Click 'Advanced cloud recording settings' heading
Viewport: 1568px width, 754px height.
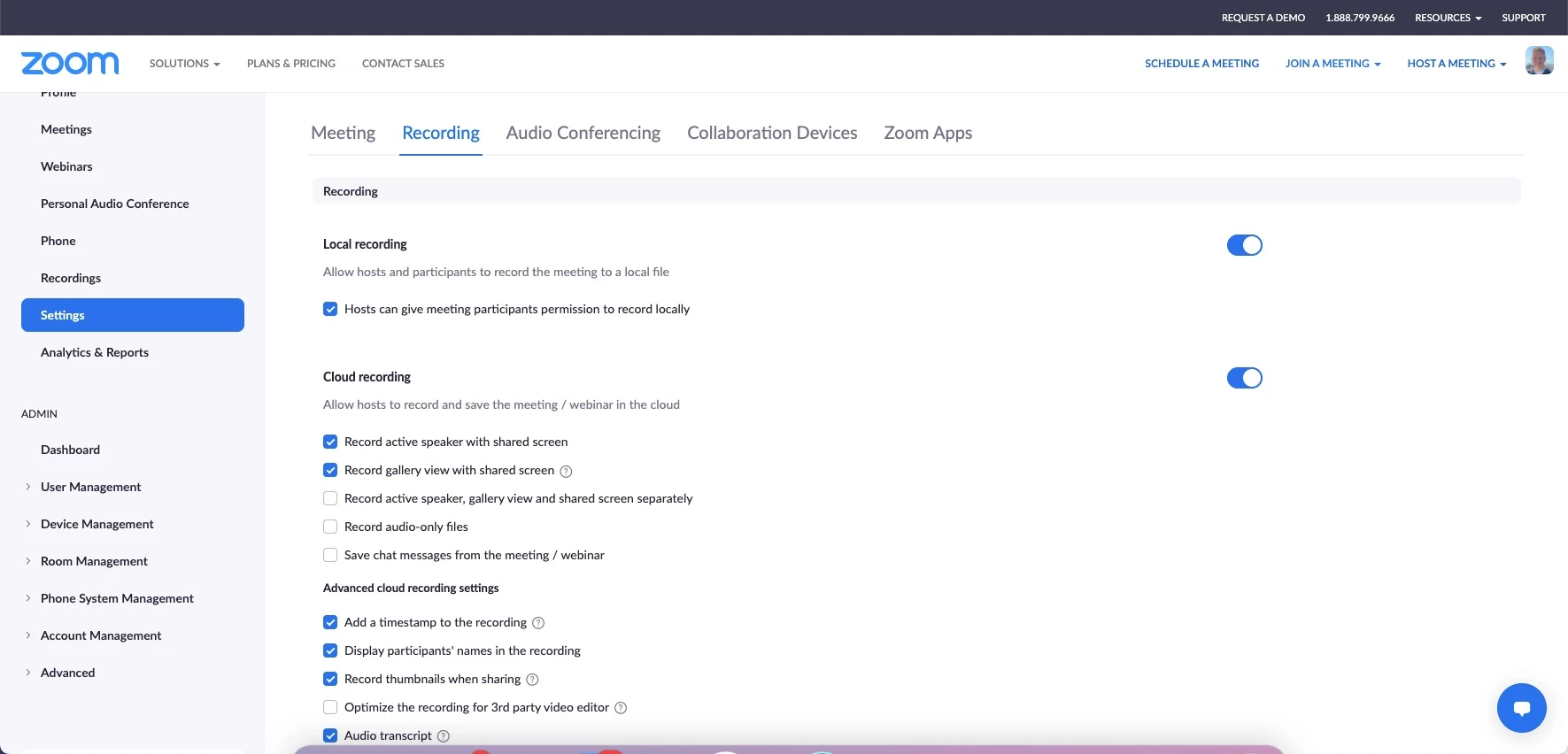click(x=411, y=588)
